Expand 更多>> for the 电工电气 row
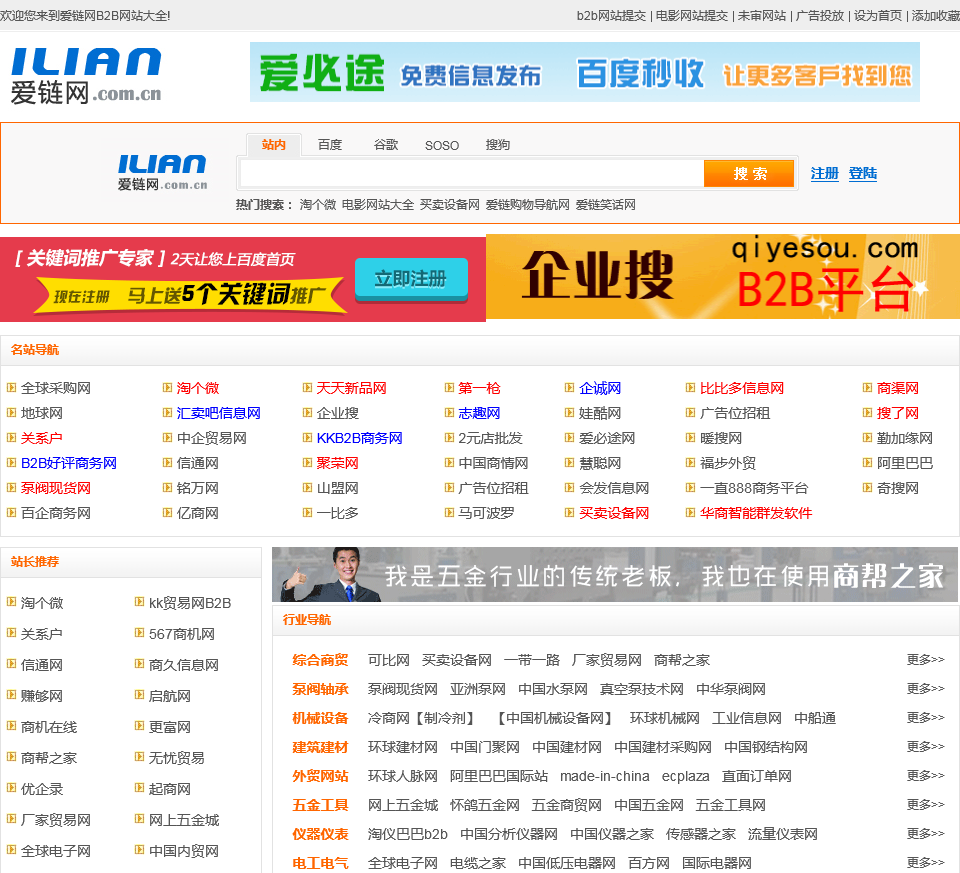960x873 pixels. point(925,862)
